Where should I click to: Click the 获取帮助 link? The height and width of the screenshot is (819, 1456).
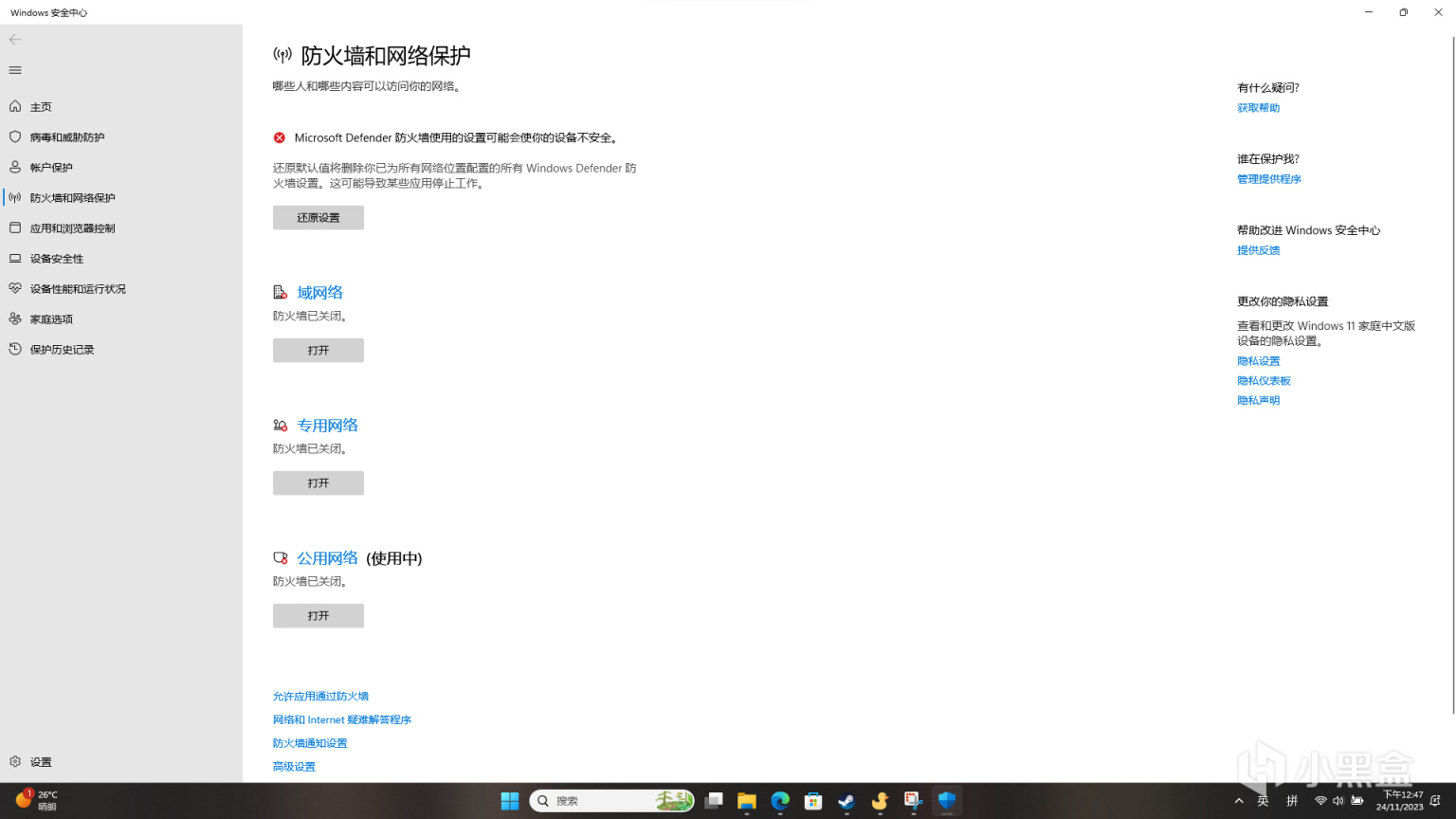click(1258, 108)
